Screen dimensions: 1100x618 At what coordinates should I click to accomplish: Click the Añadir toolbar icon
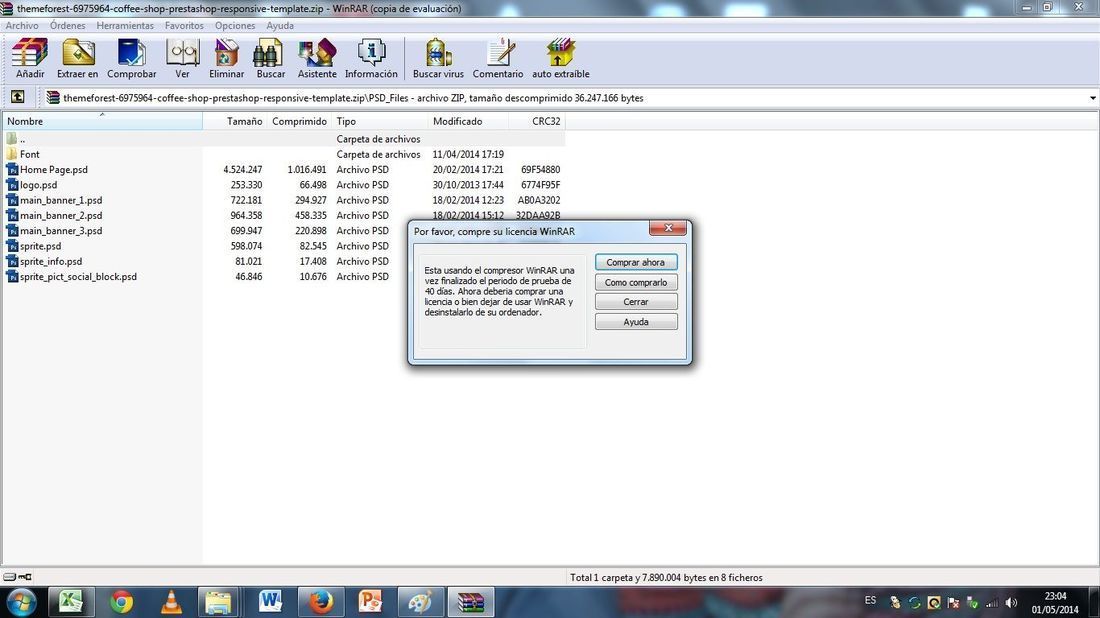point(30,59)
